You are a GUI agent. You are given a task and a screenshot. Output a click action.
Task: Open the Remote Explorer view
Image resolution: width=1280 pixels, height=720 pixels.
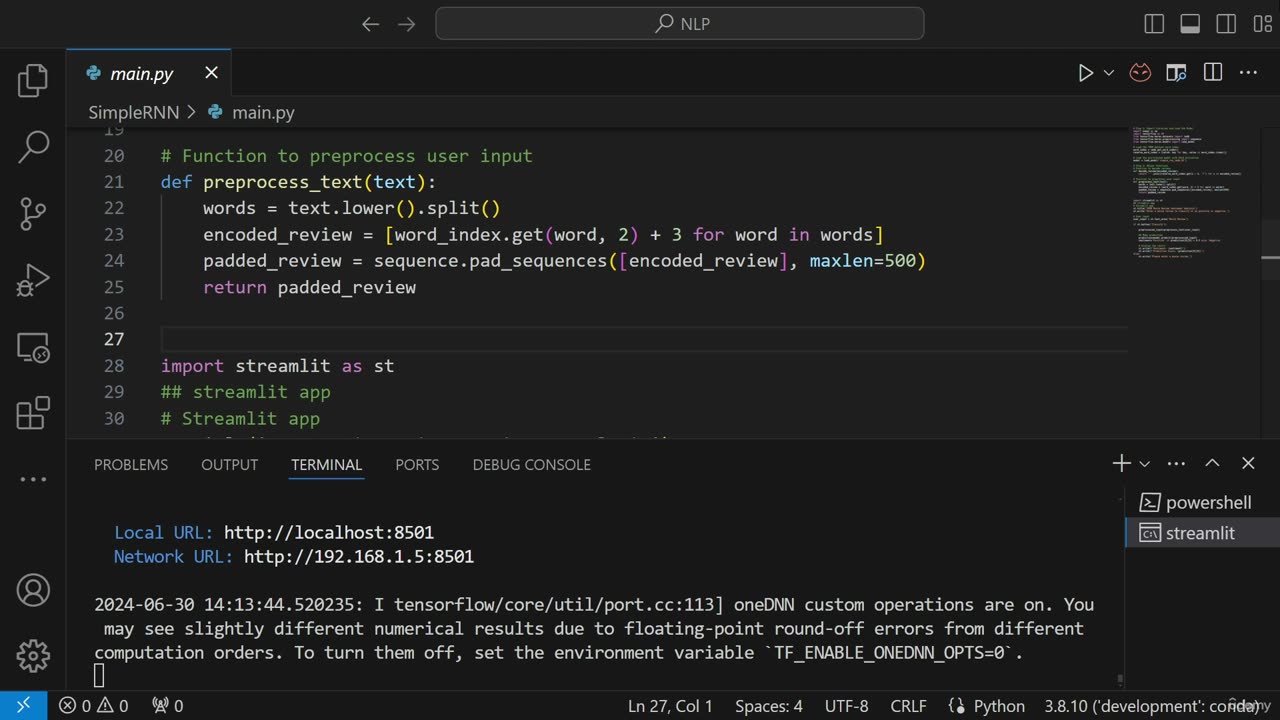[x=33, y=347]
